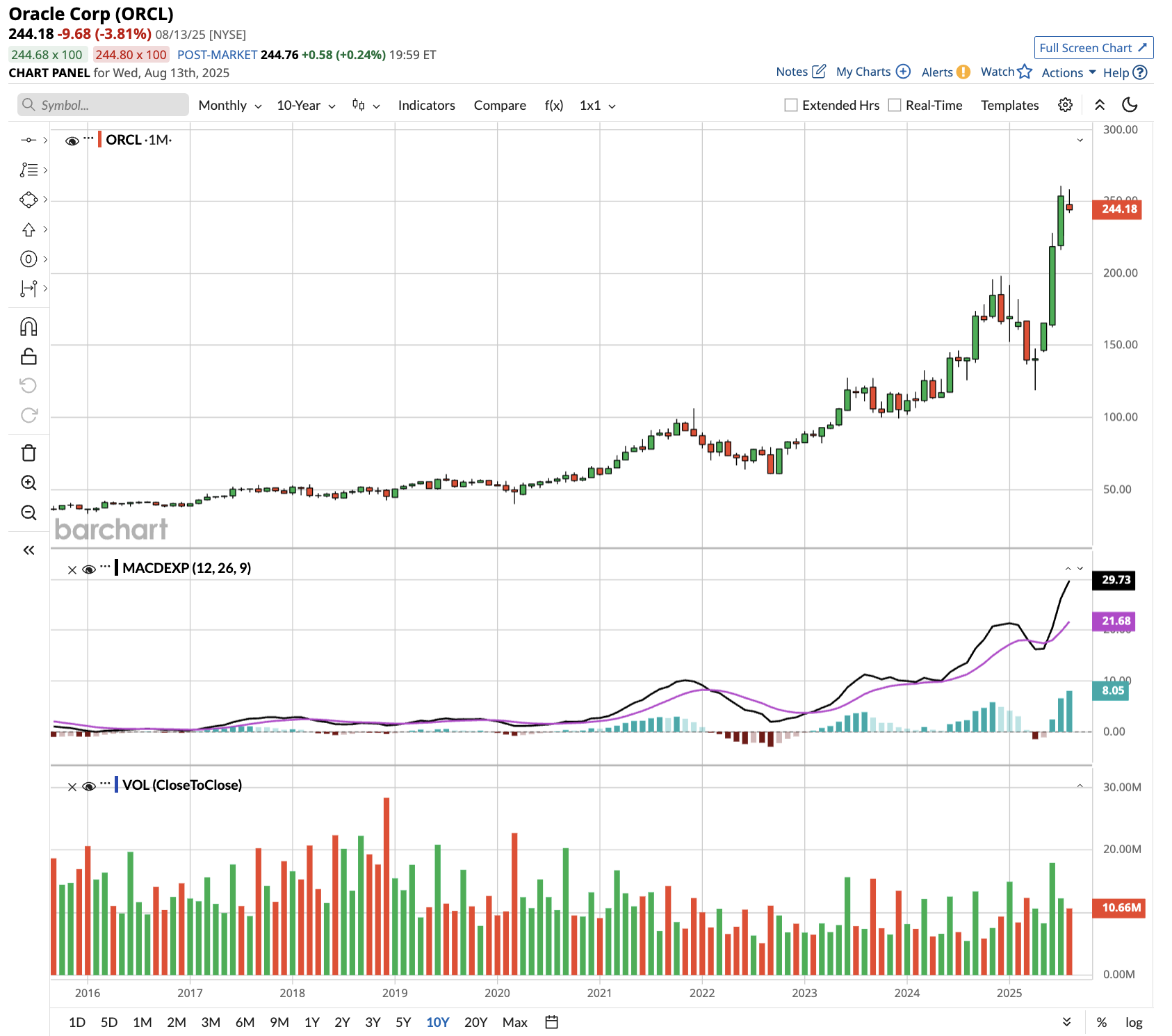Click the Alerts warning icon

(x=963, y=72)
